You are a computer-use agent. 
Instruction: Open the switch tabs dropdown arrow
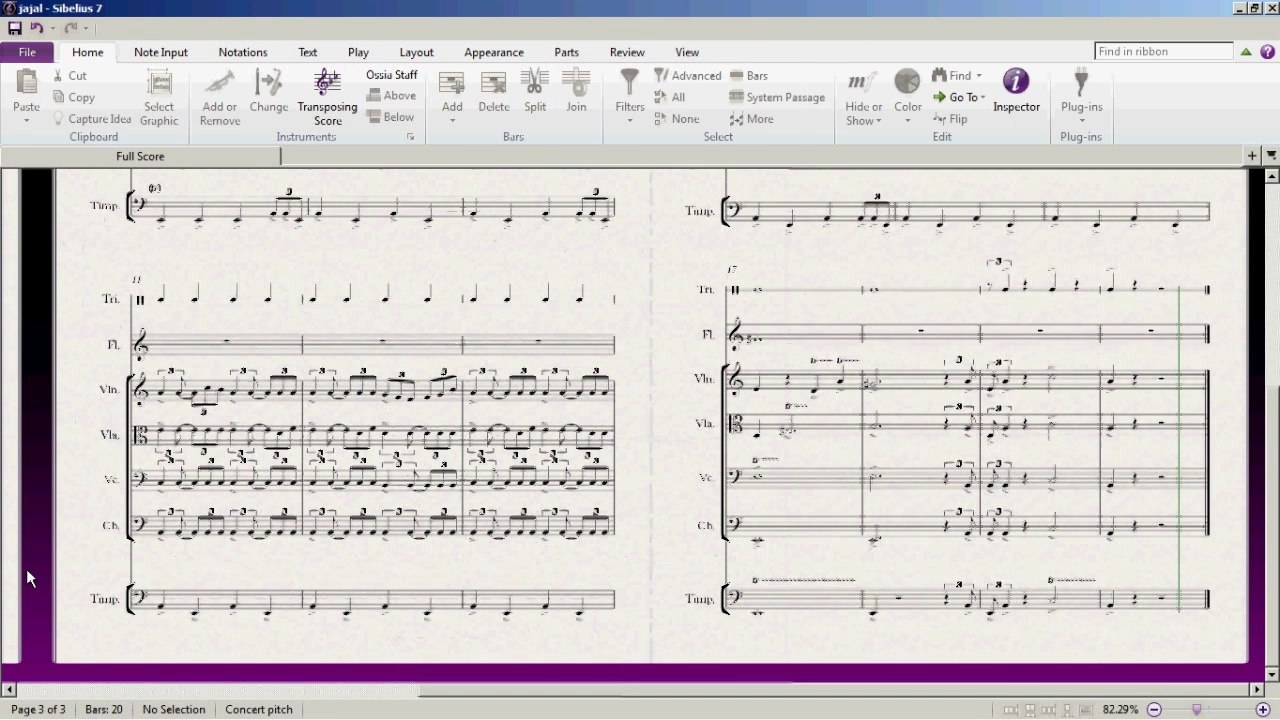pyautogui.click(x=1271, y=156)
